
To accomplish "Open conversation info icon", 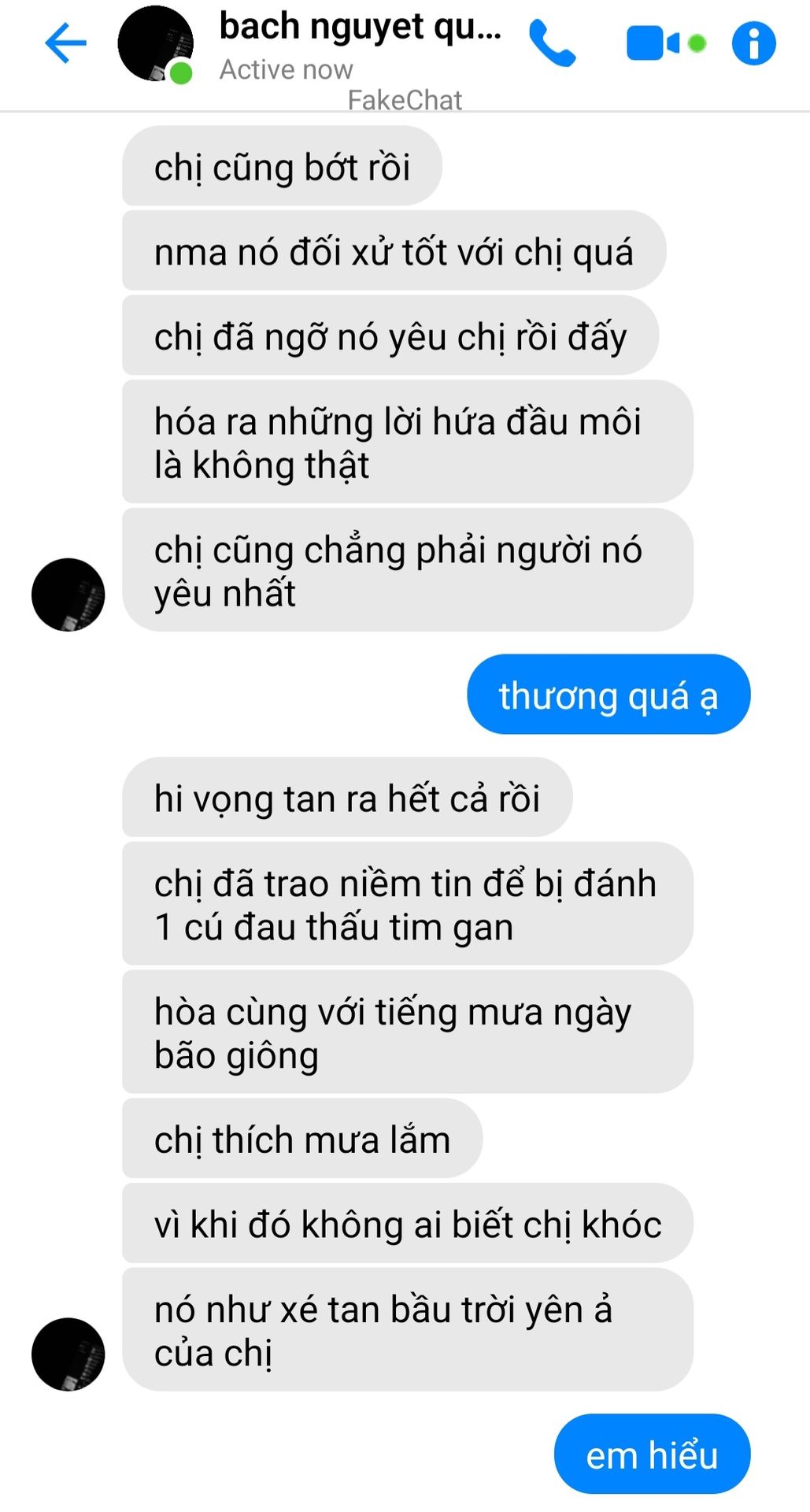I will (753, 43).
